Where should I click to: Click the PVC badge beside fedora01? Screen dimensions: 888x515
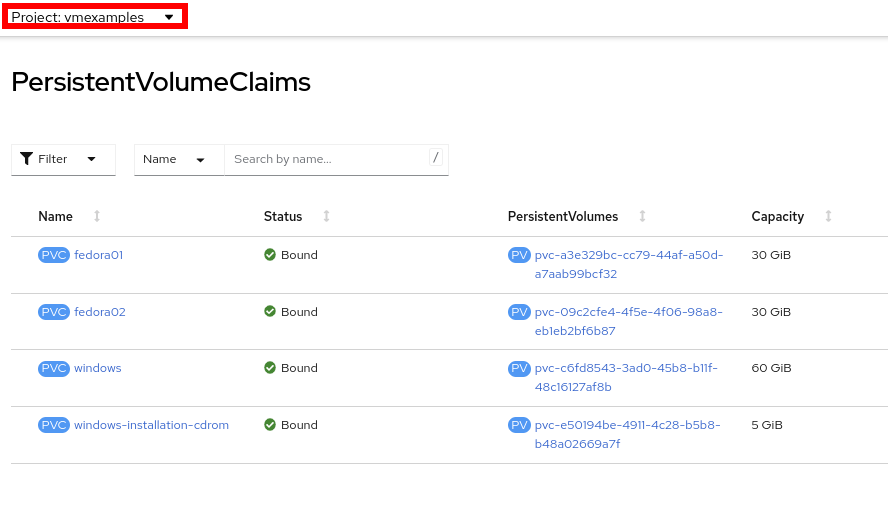point(54,255)
